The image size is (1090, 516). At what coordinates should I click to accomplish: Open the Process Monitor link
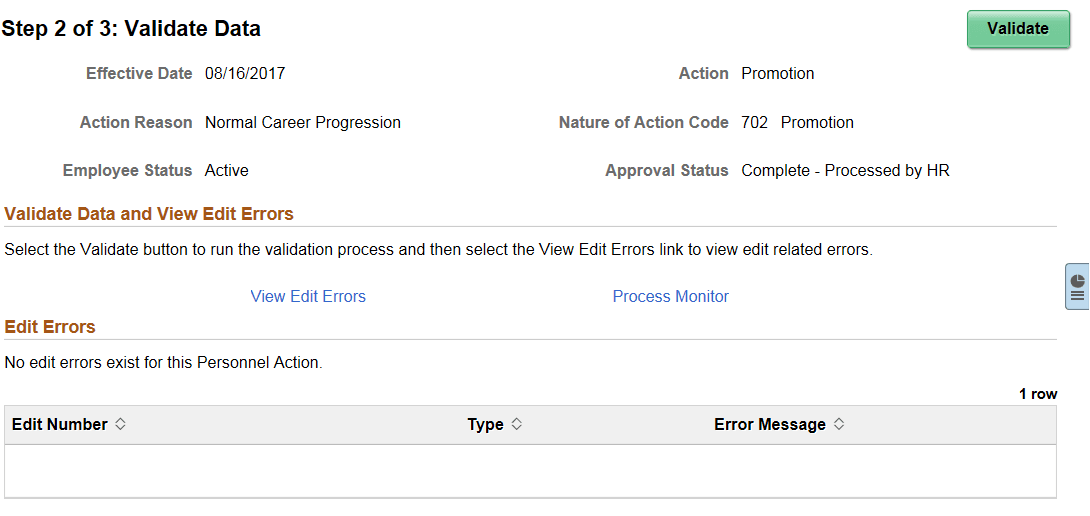[670, 297]
